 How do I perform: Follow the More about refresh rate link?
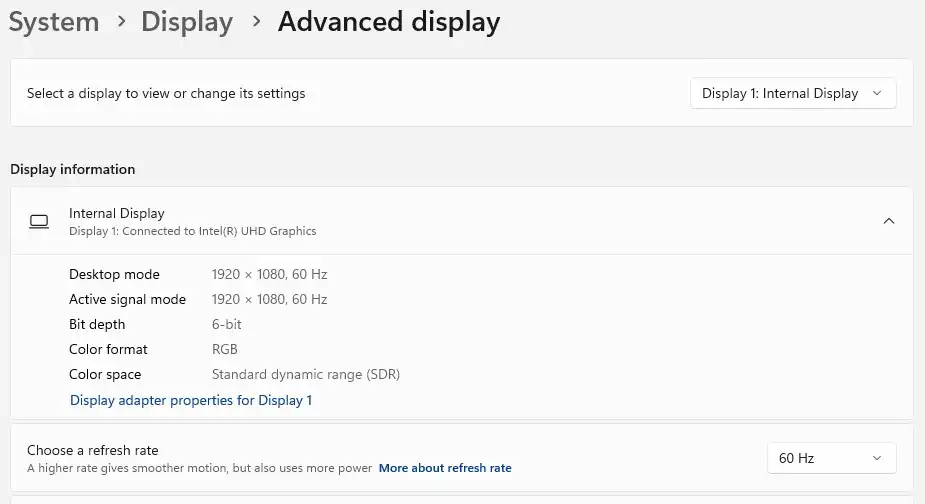click(x=445, y=468)
